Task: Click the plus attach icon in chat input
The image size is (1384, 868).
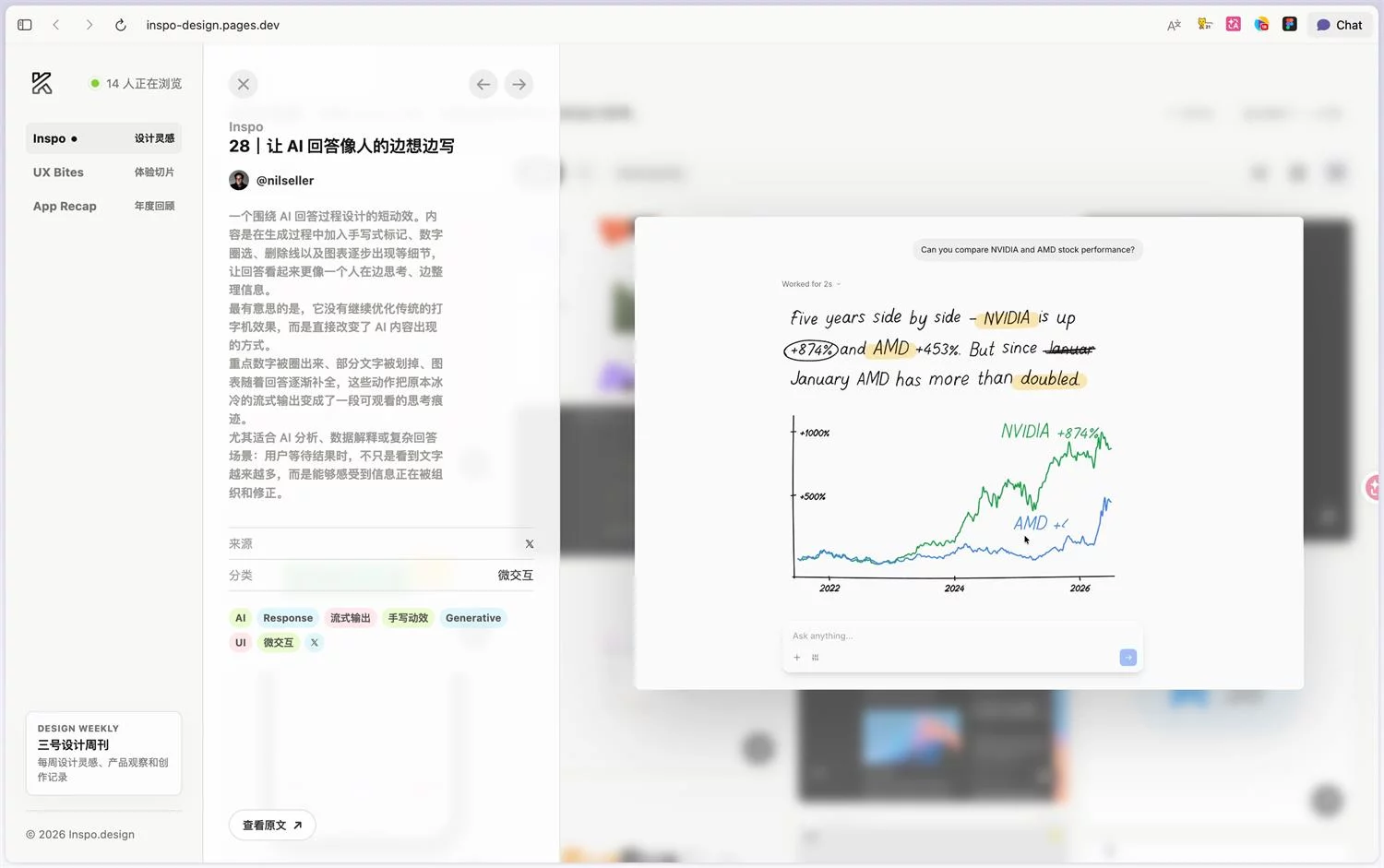Action: pos(797,658)
